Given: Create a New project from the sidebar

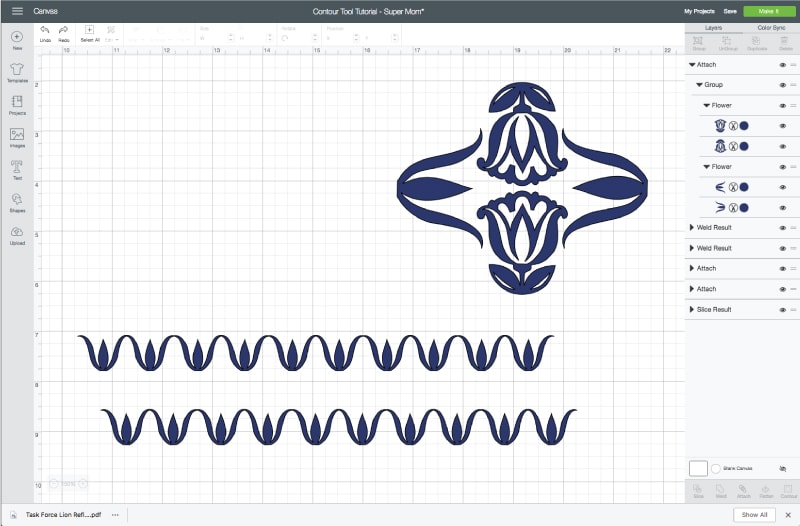Looking at the screenshot, I should 17,39.
